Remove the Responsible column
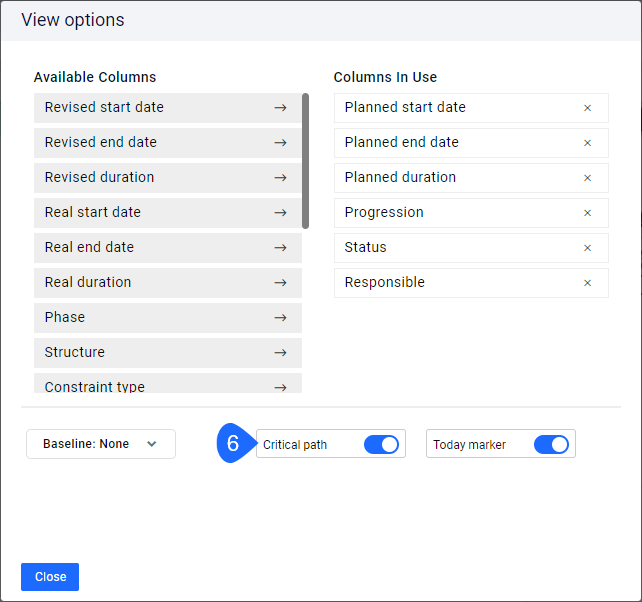 pos(587,283)
